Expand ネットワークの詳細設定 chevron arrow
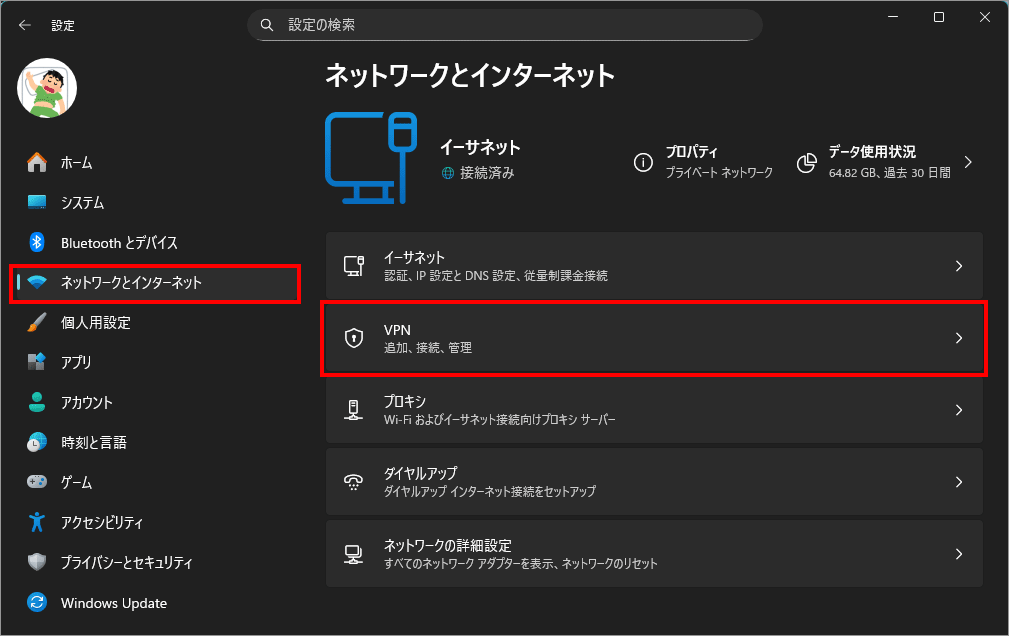 point(958,554)
